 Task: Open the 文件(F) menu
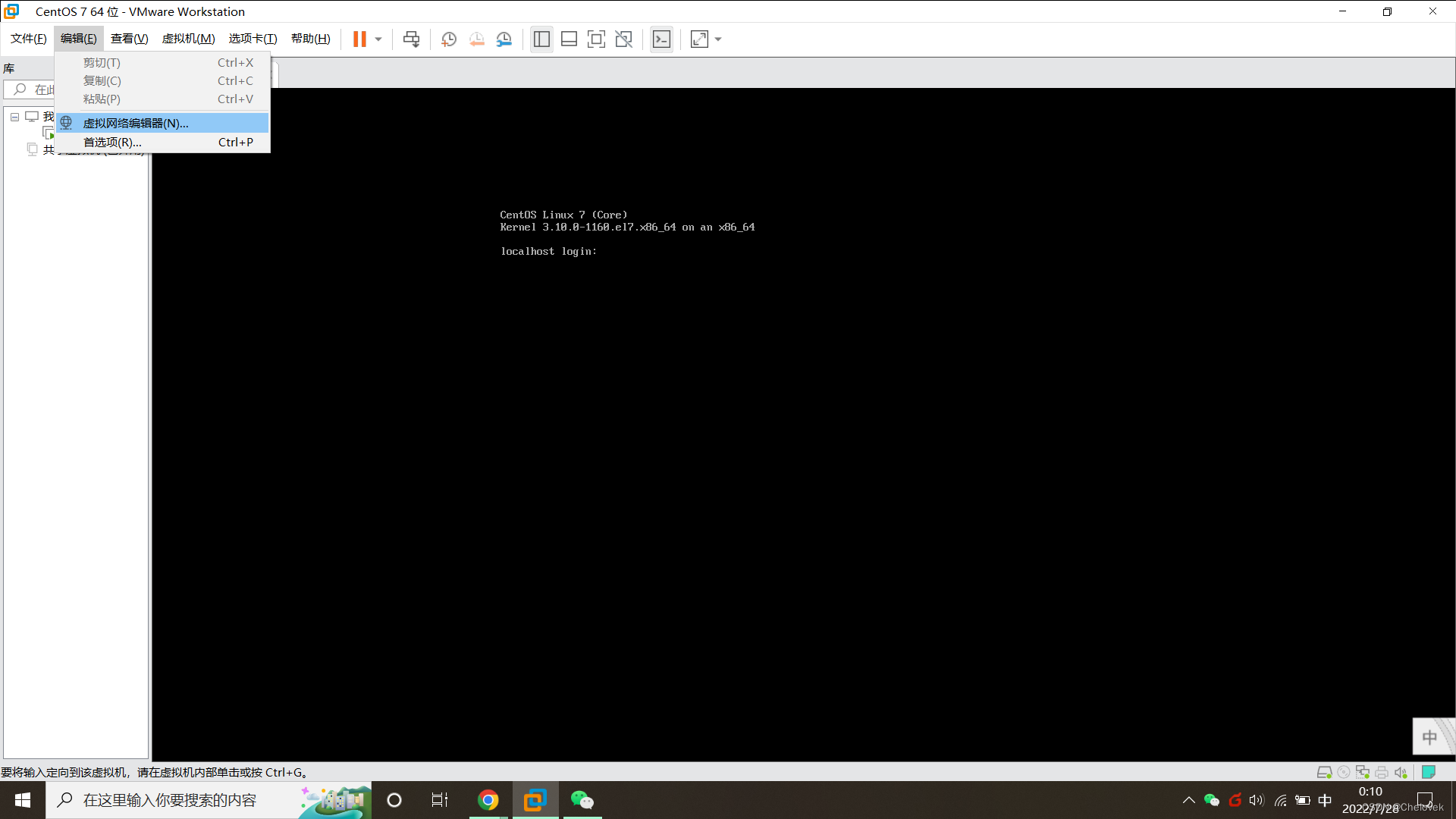29,39
